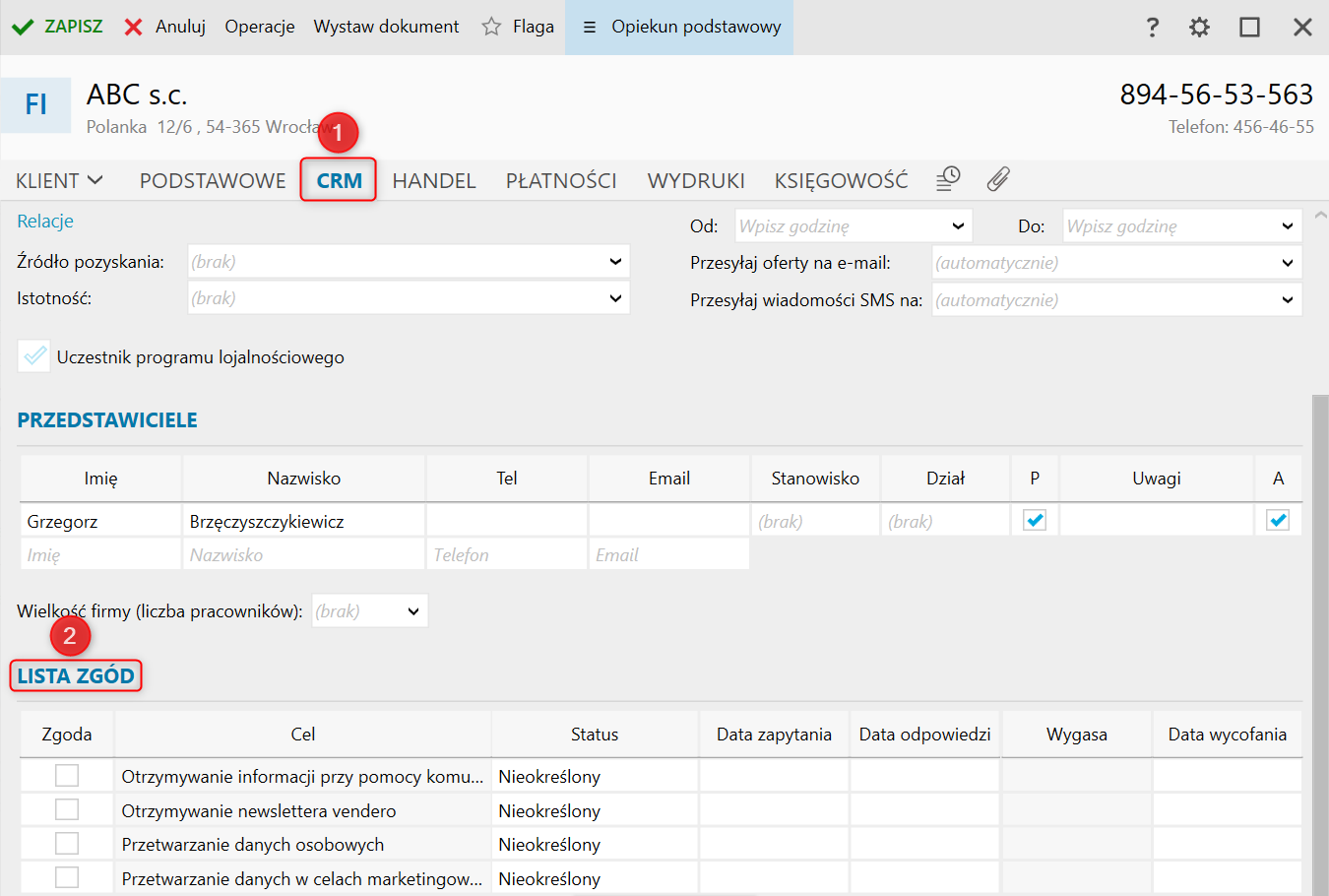Image resolution: width=1329 pixels, height=896 pixels.
Task: Click the LISTA ZGÓD section heading
Action: click(76, 676)
